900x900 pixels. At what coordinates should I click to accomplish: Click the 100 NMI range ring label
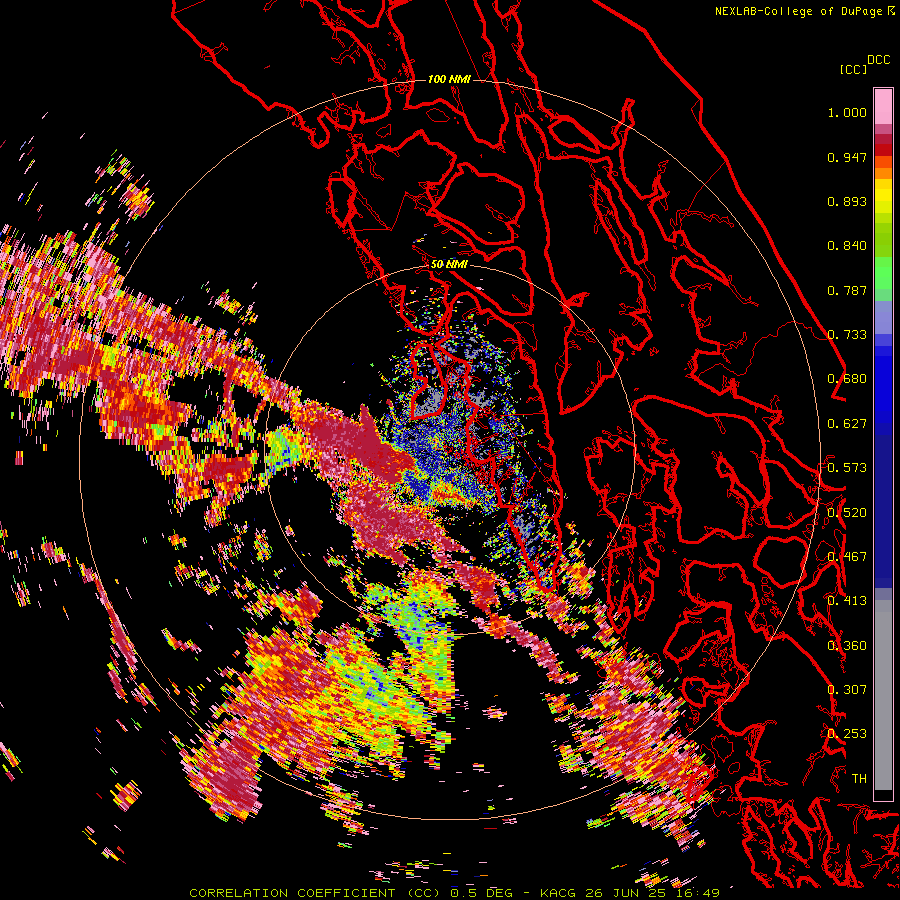tap(449, 79)
